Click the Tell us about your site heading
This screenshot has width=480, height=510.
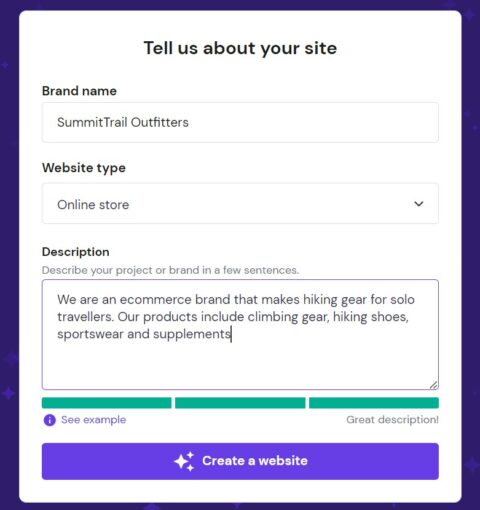pos(240,48)
